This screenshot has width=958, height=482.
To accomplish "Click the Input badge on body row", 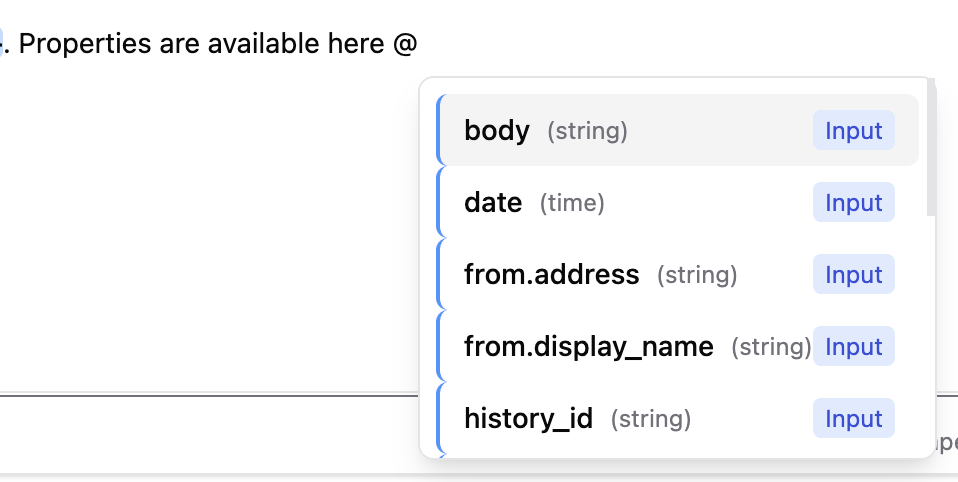I will point(853,131).
